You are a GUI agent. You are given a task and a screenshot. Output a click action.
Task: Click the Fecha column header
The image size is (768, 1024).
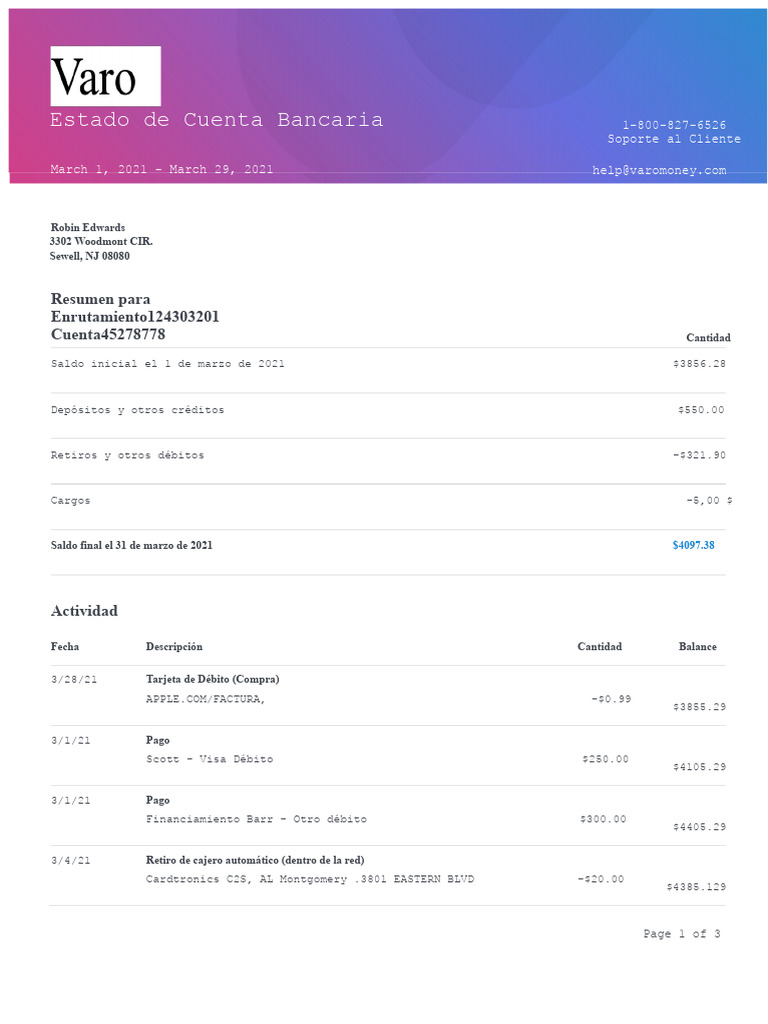click(x=65, y=647)
